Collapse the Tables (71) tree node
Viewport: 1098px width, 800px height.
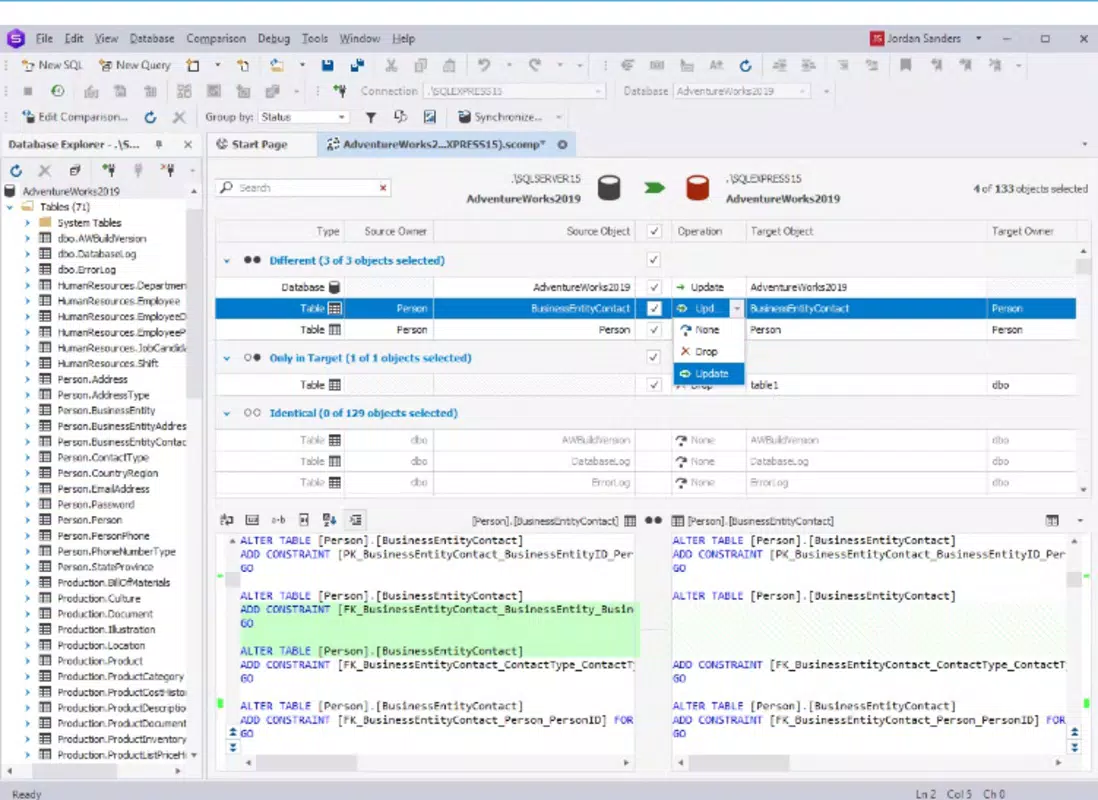[10, 207]
